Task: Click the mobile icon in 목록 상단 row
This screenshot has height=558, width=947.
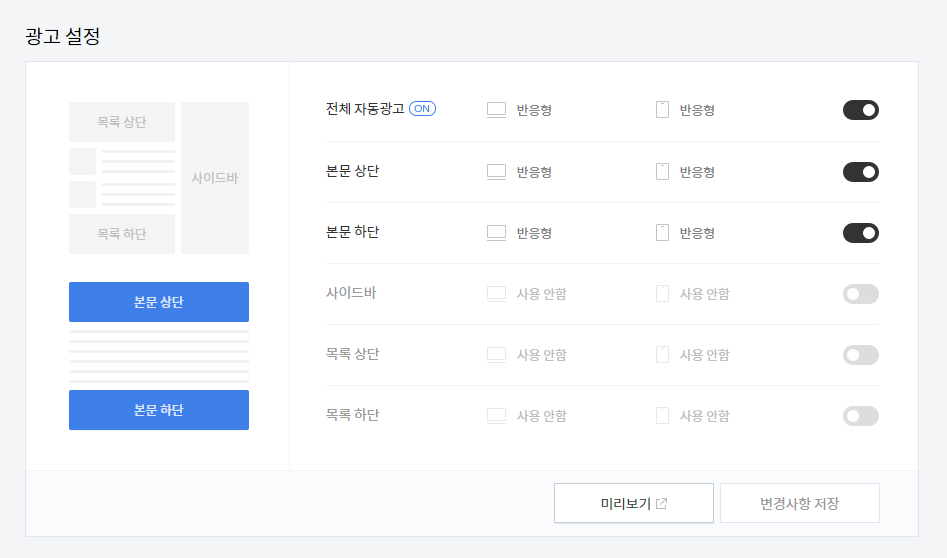Action: click(663, 355)
